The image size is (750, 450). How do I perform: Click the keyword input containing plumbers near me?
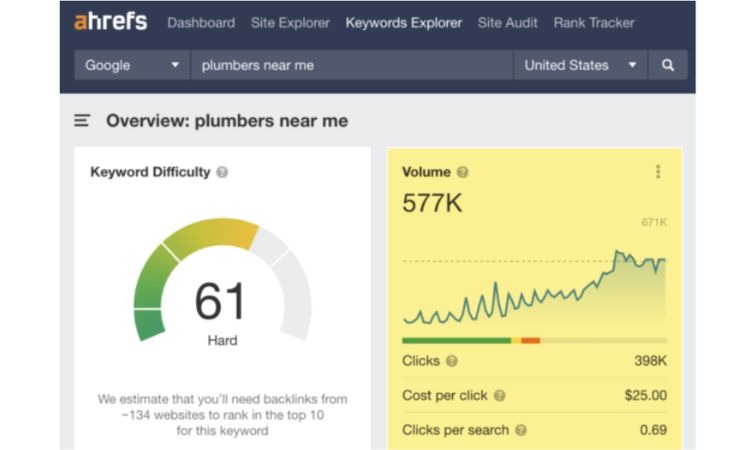tap(350, 66)
